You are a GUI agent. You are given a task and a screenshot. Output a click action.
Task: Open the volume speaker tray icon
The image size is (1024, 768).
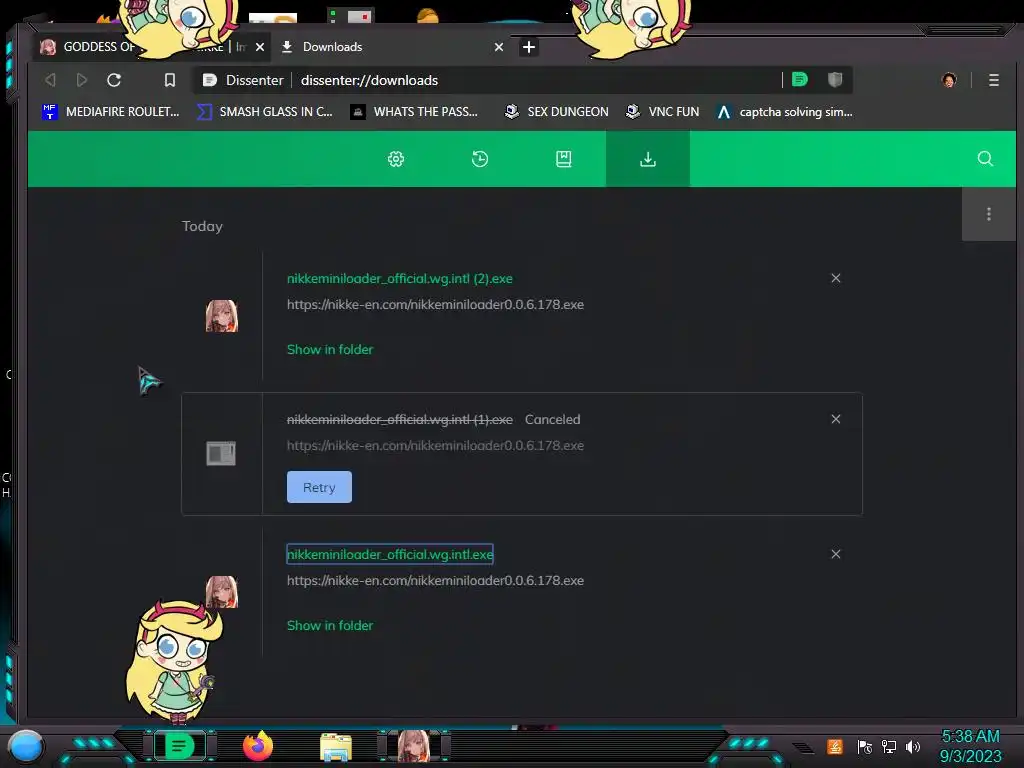913,746
